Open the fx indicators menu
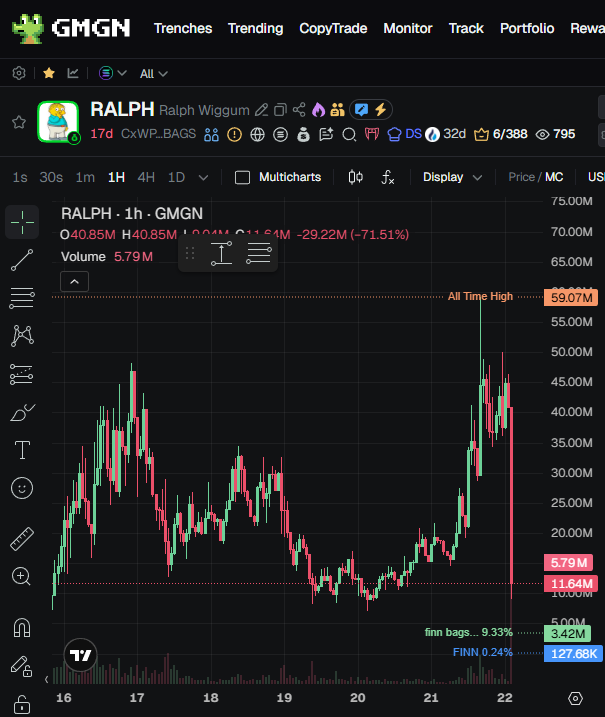This screenshot has height=717, width=605. pos(388,177)
